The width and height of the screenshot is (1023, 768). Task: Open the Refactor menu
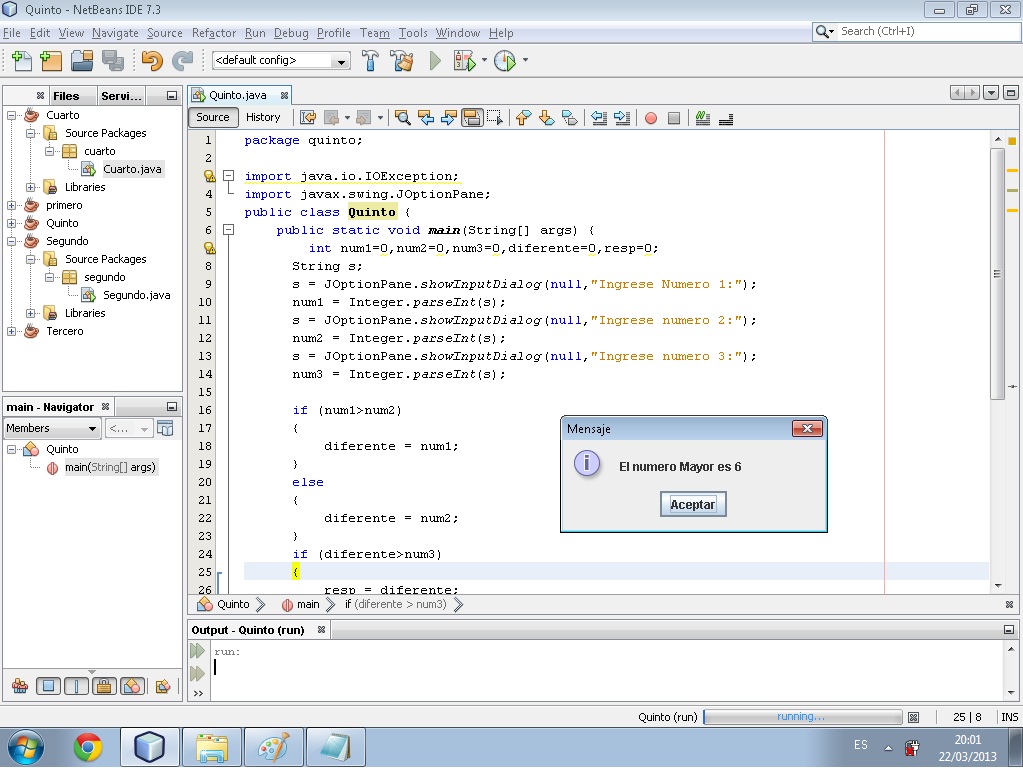pos(213,33)
